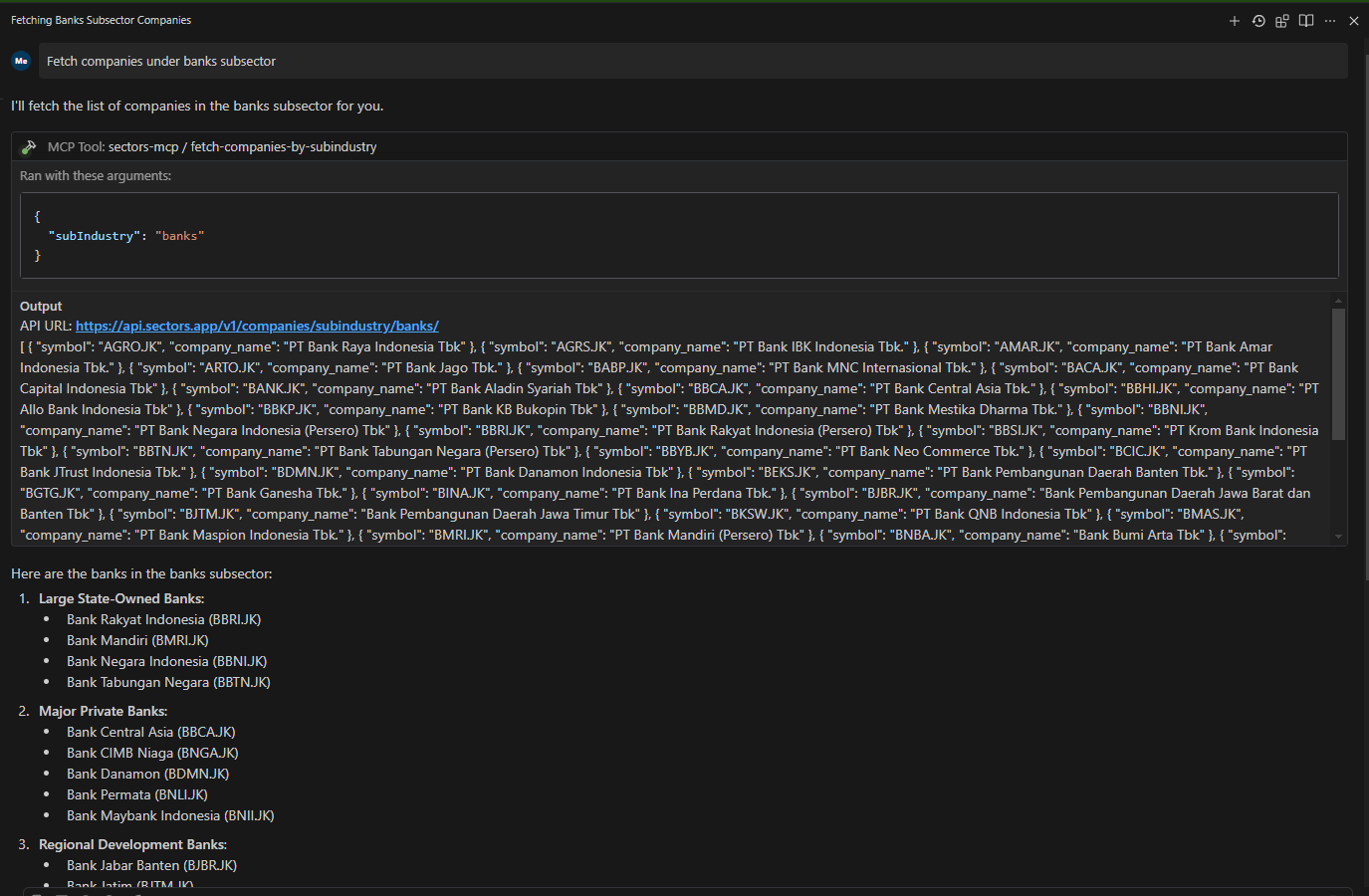Select Bank Negara Indonesia (BBNI.JK) item
This screenshot has height=896, width=1369.
tap(167, 661)
